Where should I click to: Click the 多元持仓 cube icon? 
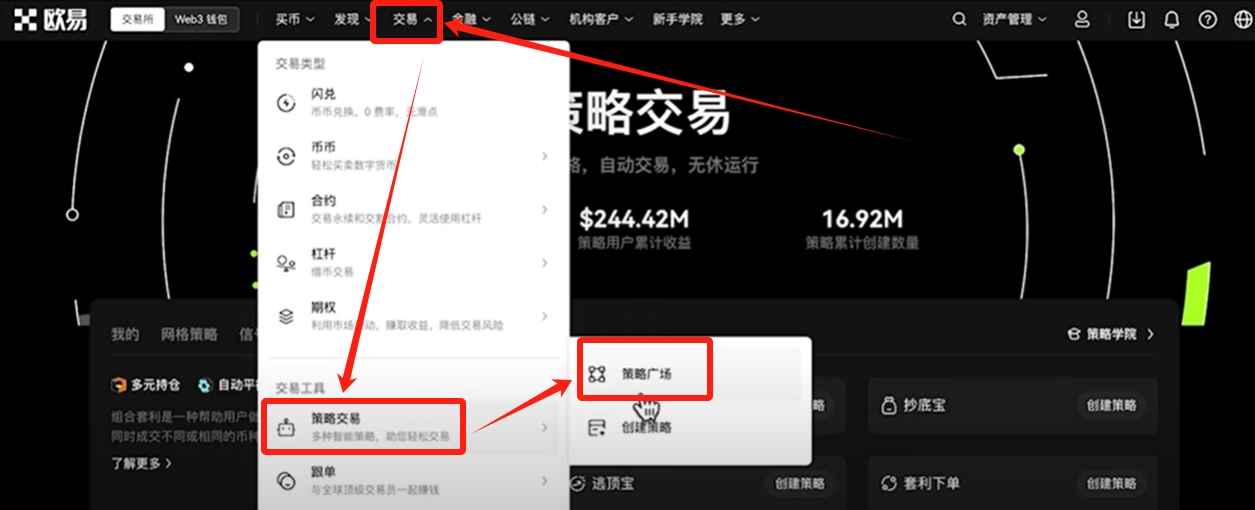coord(119,384)
